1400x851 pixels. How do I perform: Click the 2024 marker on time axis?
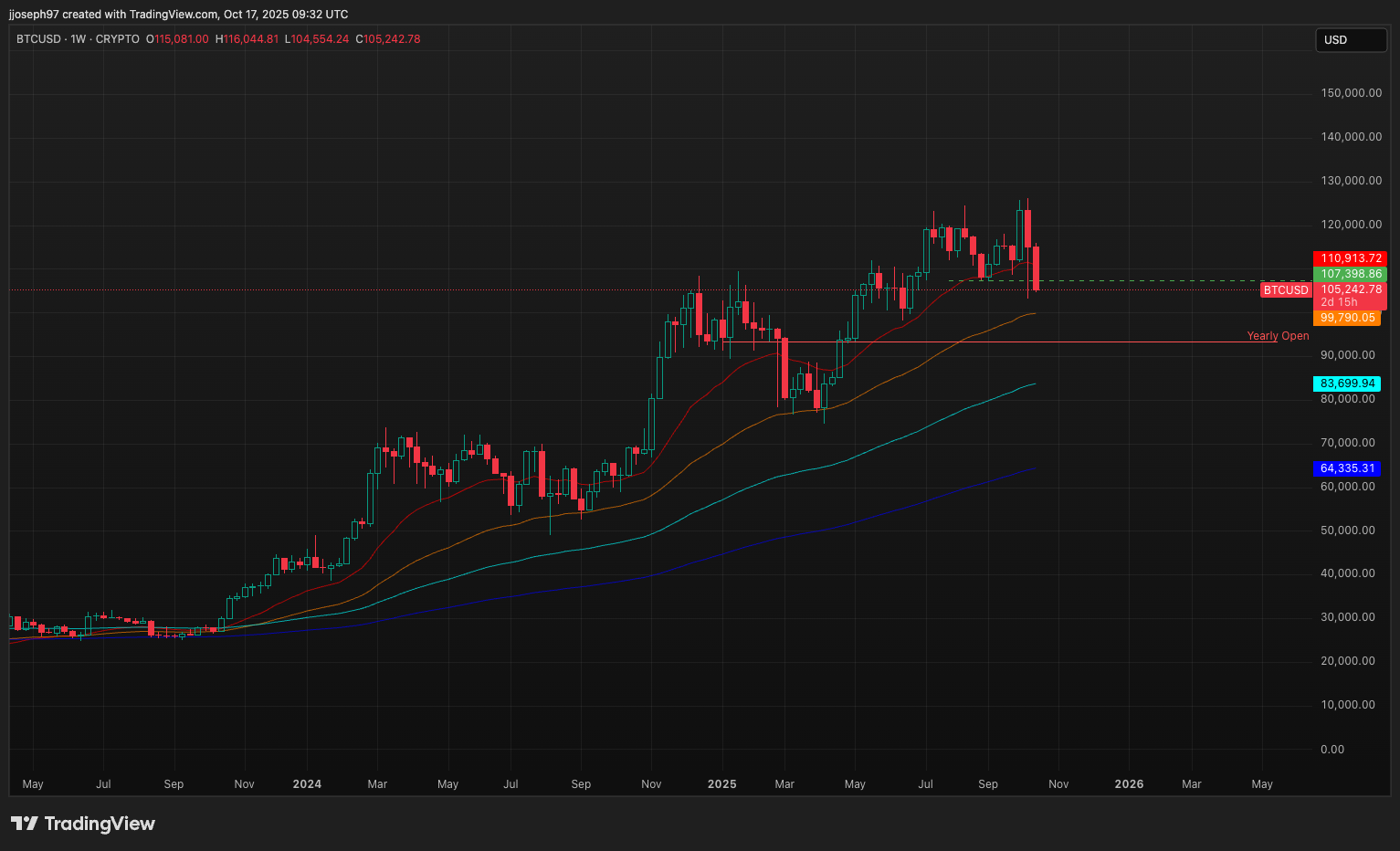(x=307, y=784)
